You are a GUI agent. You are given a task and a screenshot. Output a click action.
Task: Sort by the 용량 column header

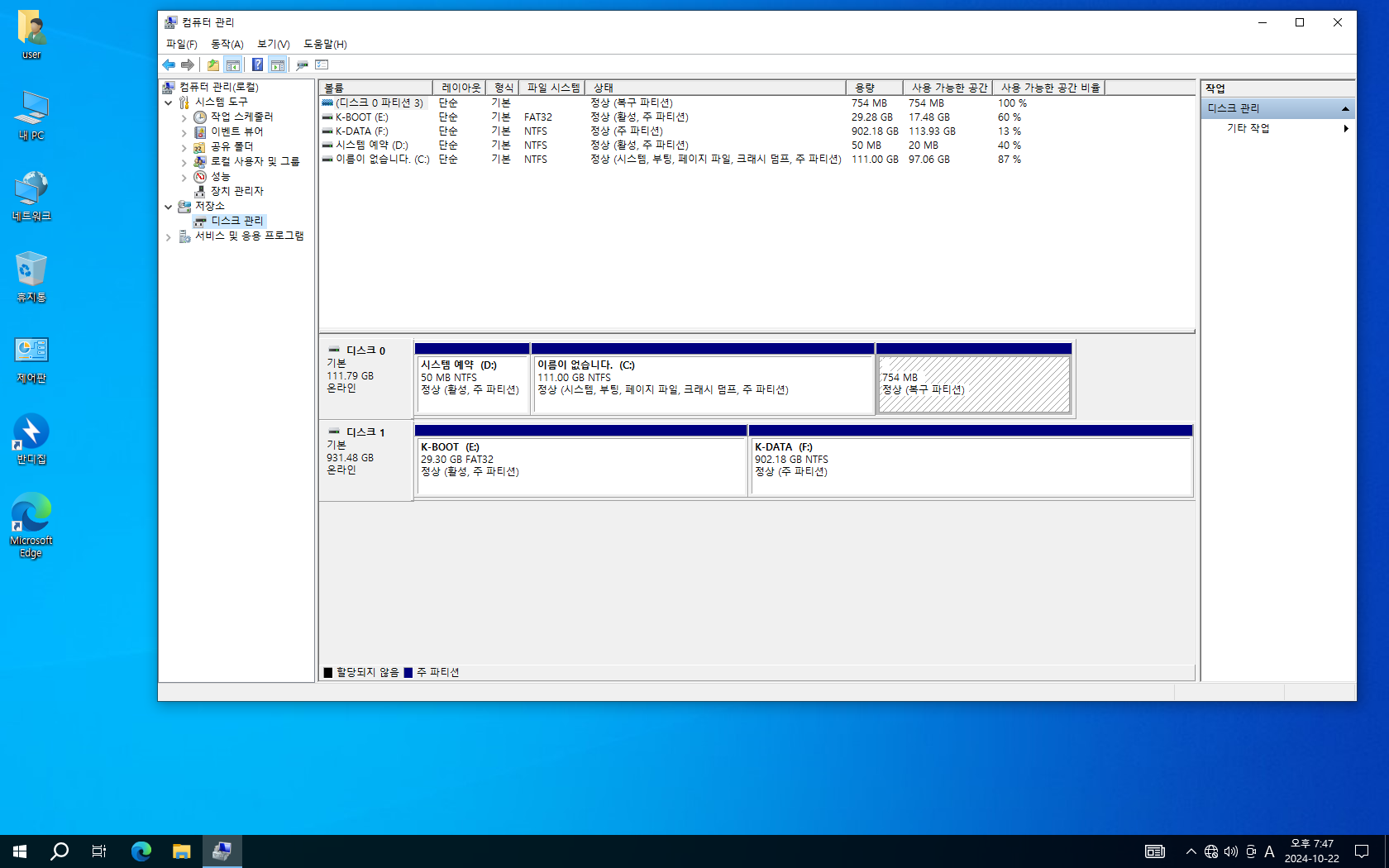[874, 88]
